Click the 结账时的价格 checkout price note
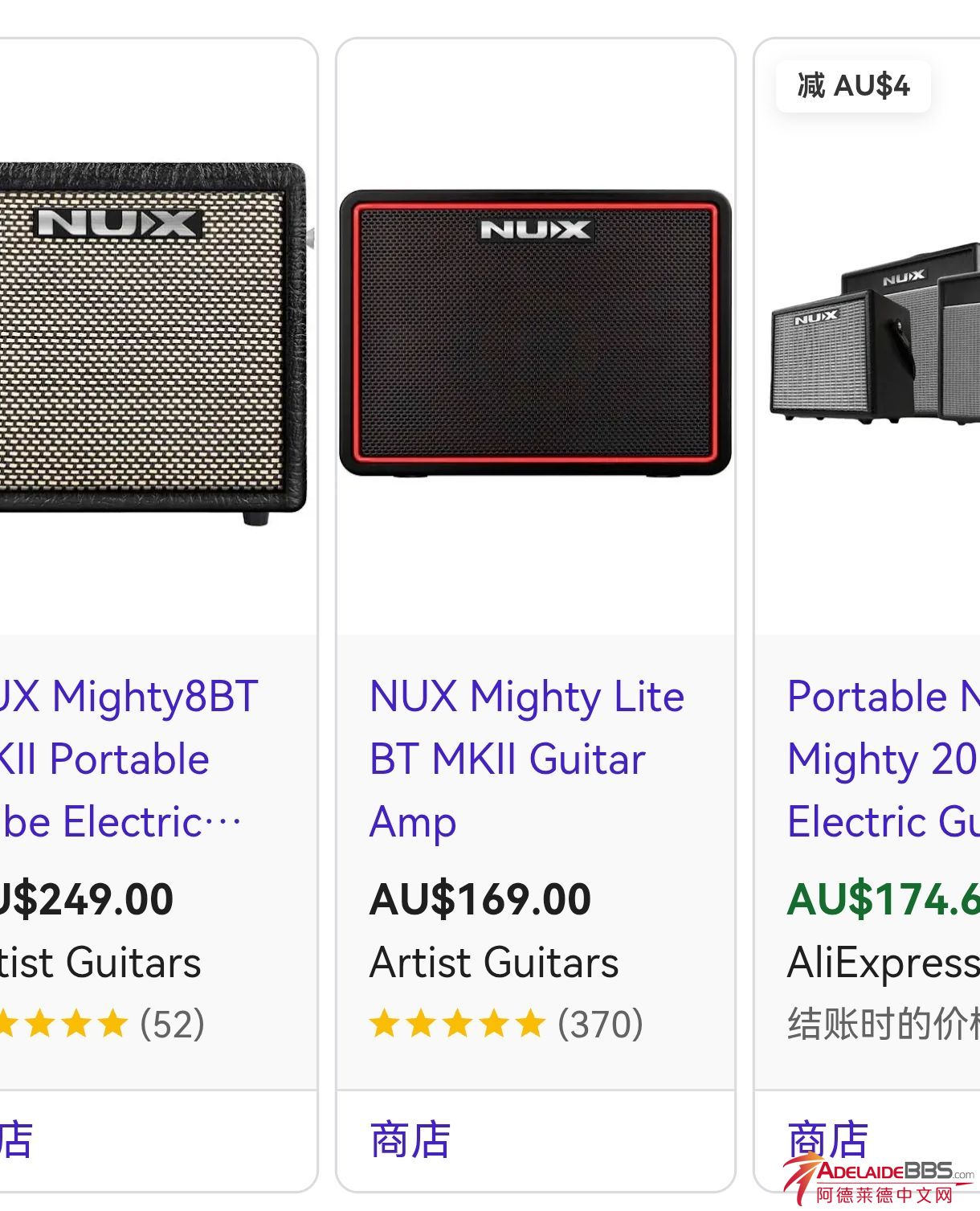Image resolution: width=980 pixels, height=1211 pixels. (883, 1024)
